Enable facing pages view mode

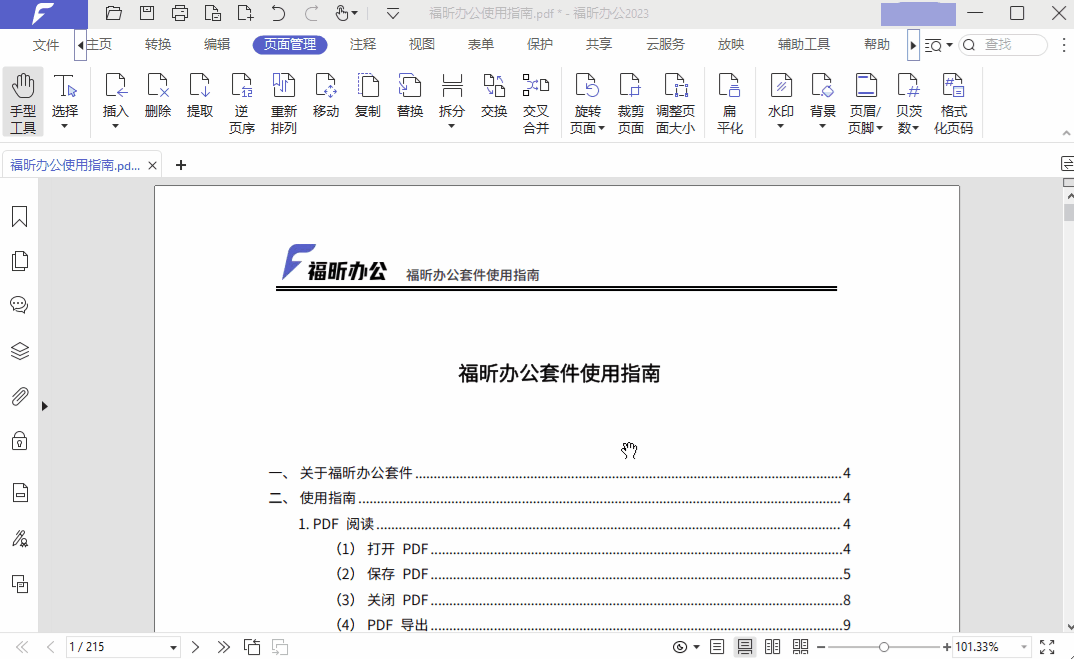(x=772, y=646)
